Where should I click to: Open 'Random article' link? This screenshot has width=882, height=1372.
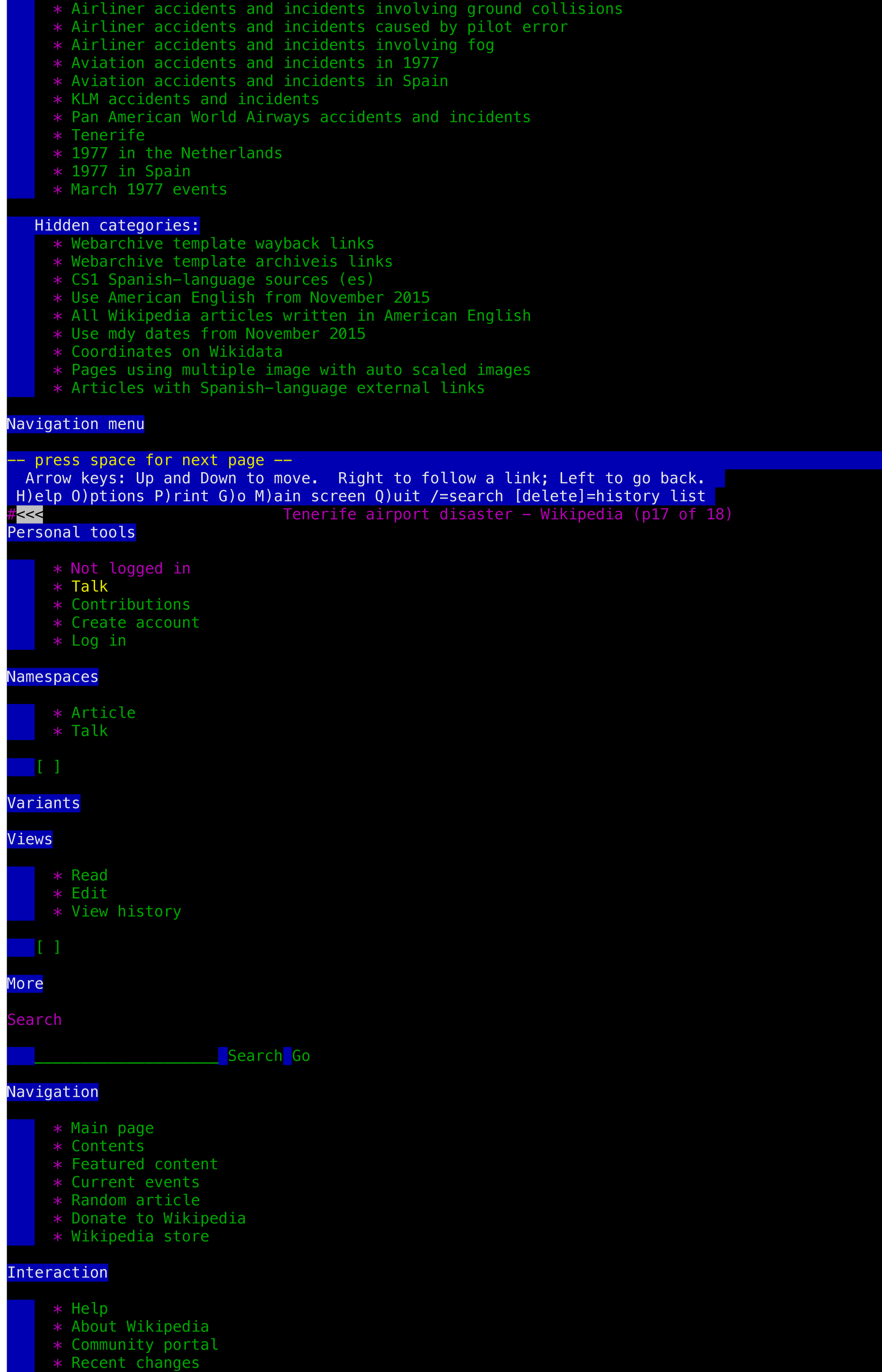[x=135, y=1200]
